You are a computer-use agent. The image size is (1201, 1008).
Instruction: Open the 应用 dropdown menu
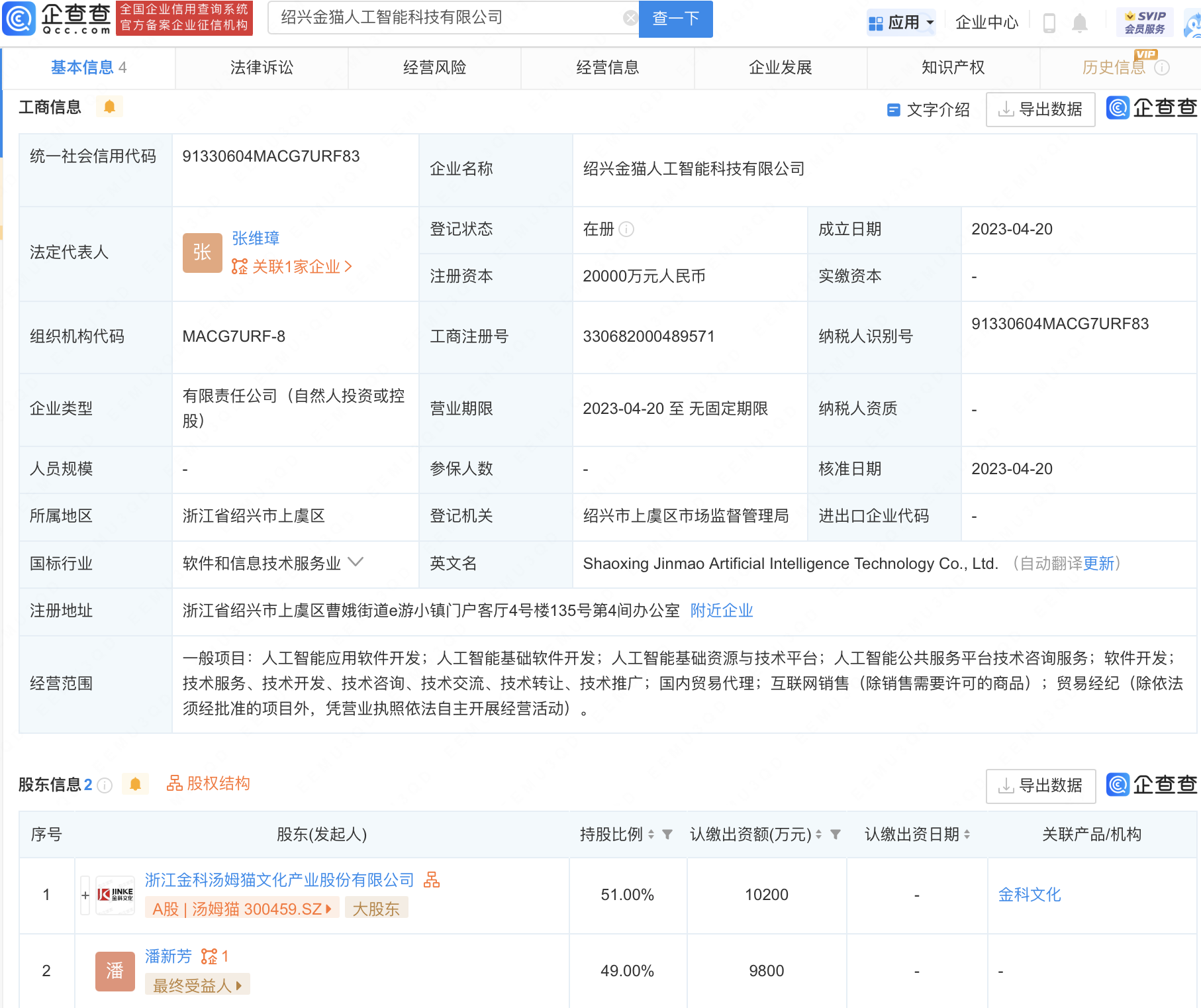(901, 23)
